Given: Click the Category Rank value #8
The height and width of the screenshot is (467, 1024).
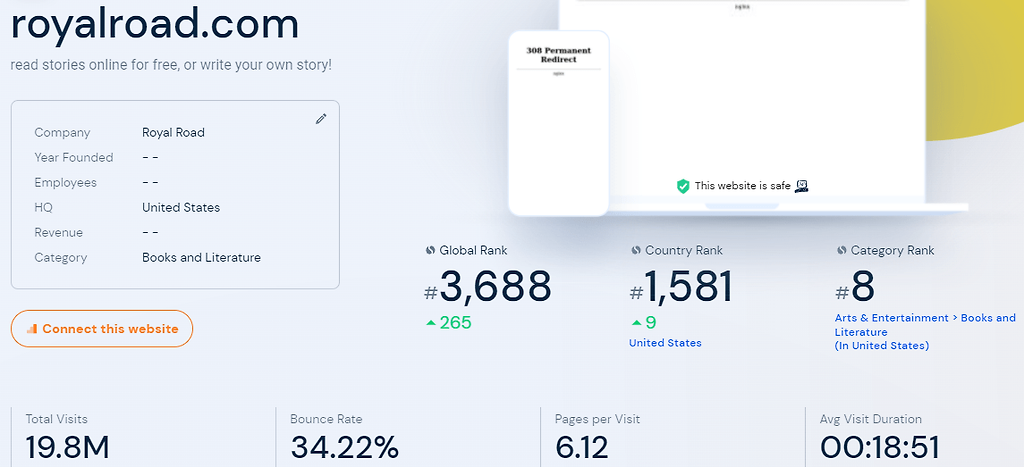Looking at the screenshot, I should 855,287.
